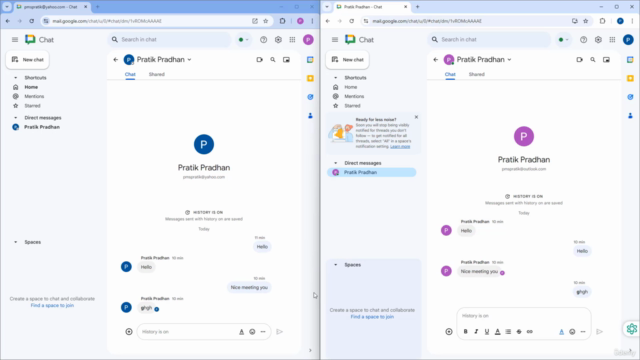Collapse Direct messages section in left window
The width and height of the screenshot is (640, 360).
coord(16,118)
